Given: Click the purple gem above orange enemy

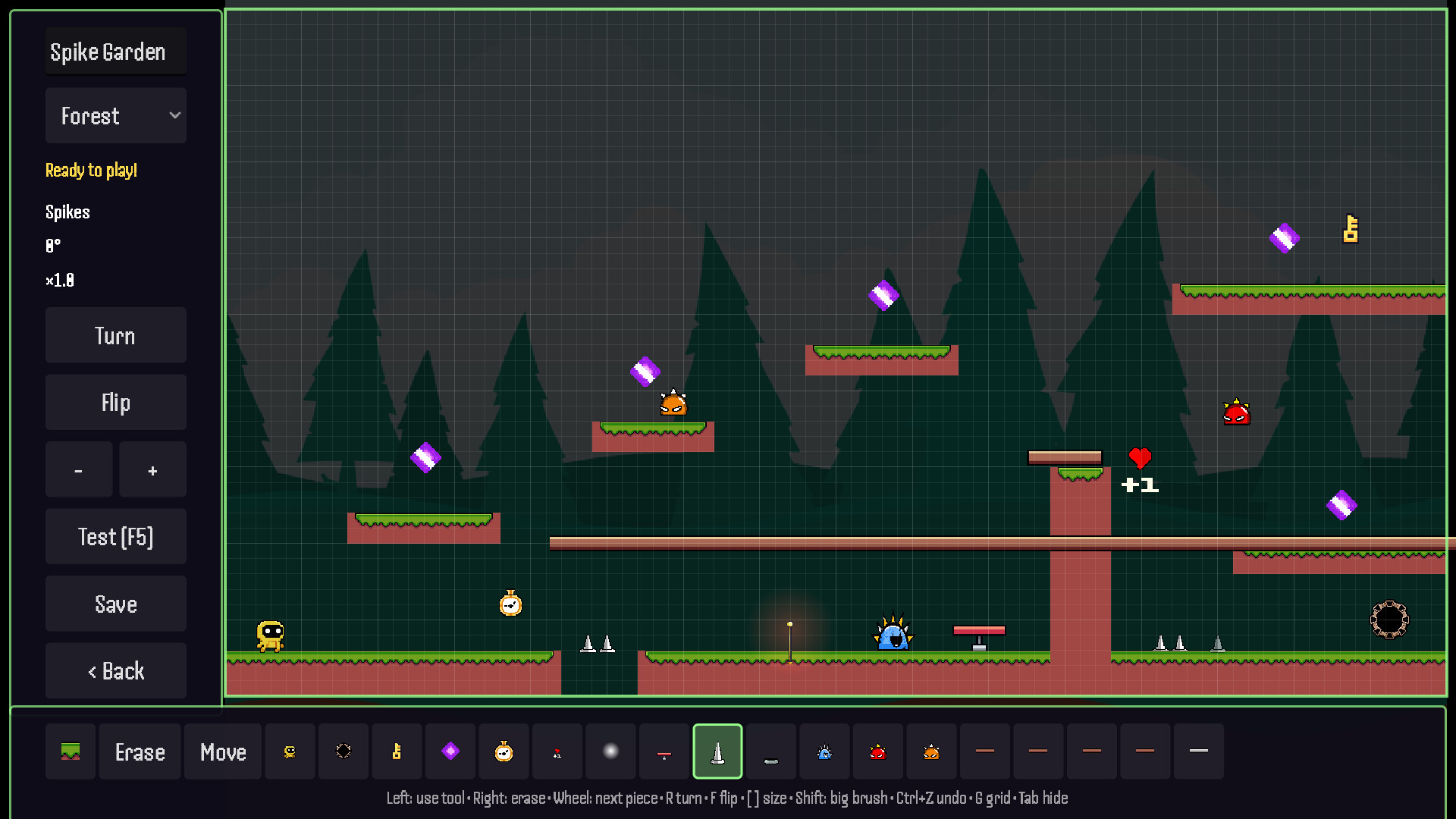Looking at the screenshot, I should (645, 372).
